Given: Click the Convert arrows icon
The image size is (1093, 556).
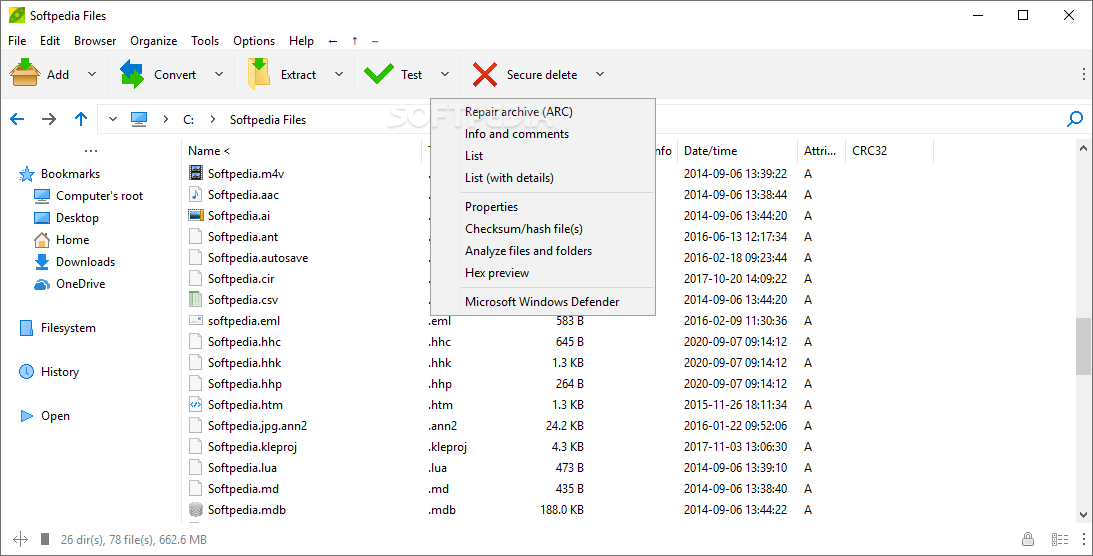Looking at the screenshot, I should [x=132, y=74].
